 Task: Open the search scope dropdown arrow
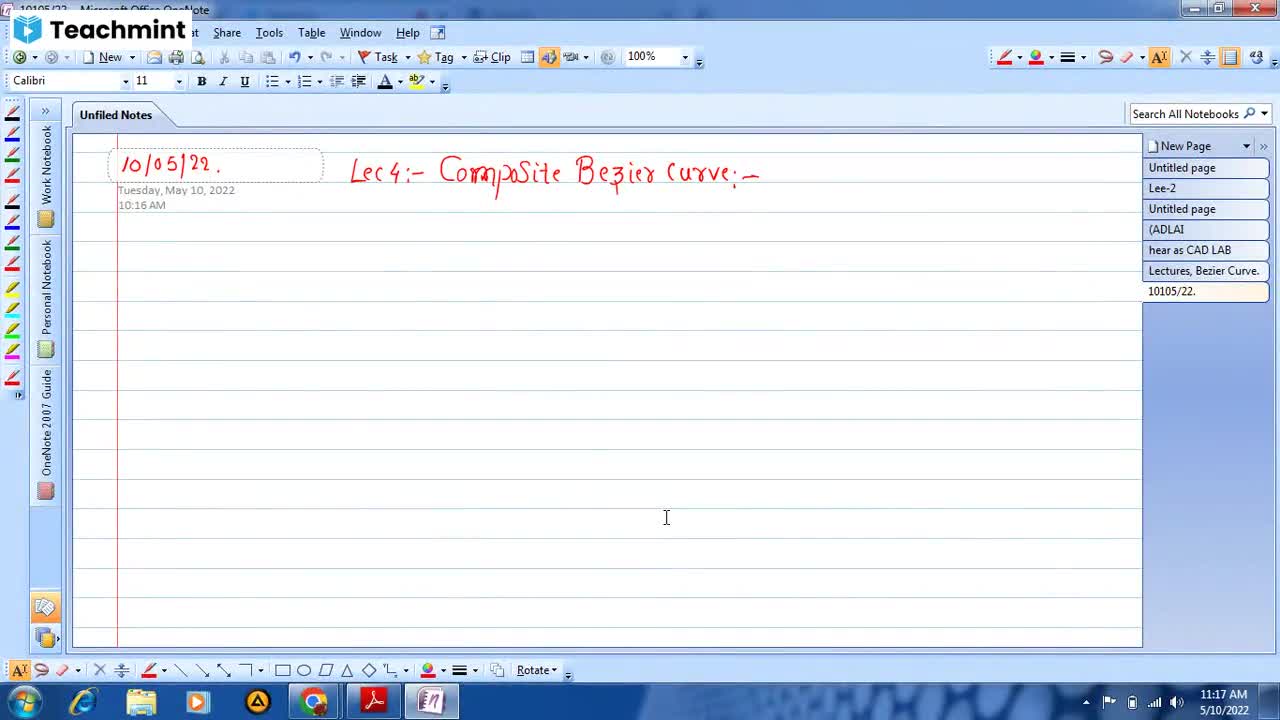coord(1264,114)
